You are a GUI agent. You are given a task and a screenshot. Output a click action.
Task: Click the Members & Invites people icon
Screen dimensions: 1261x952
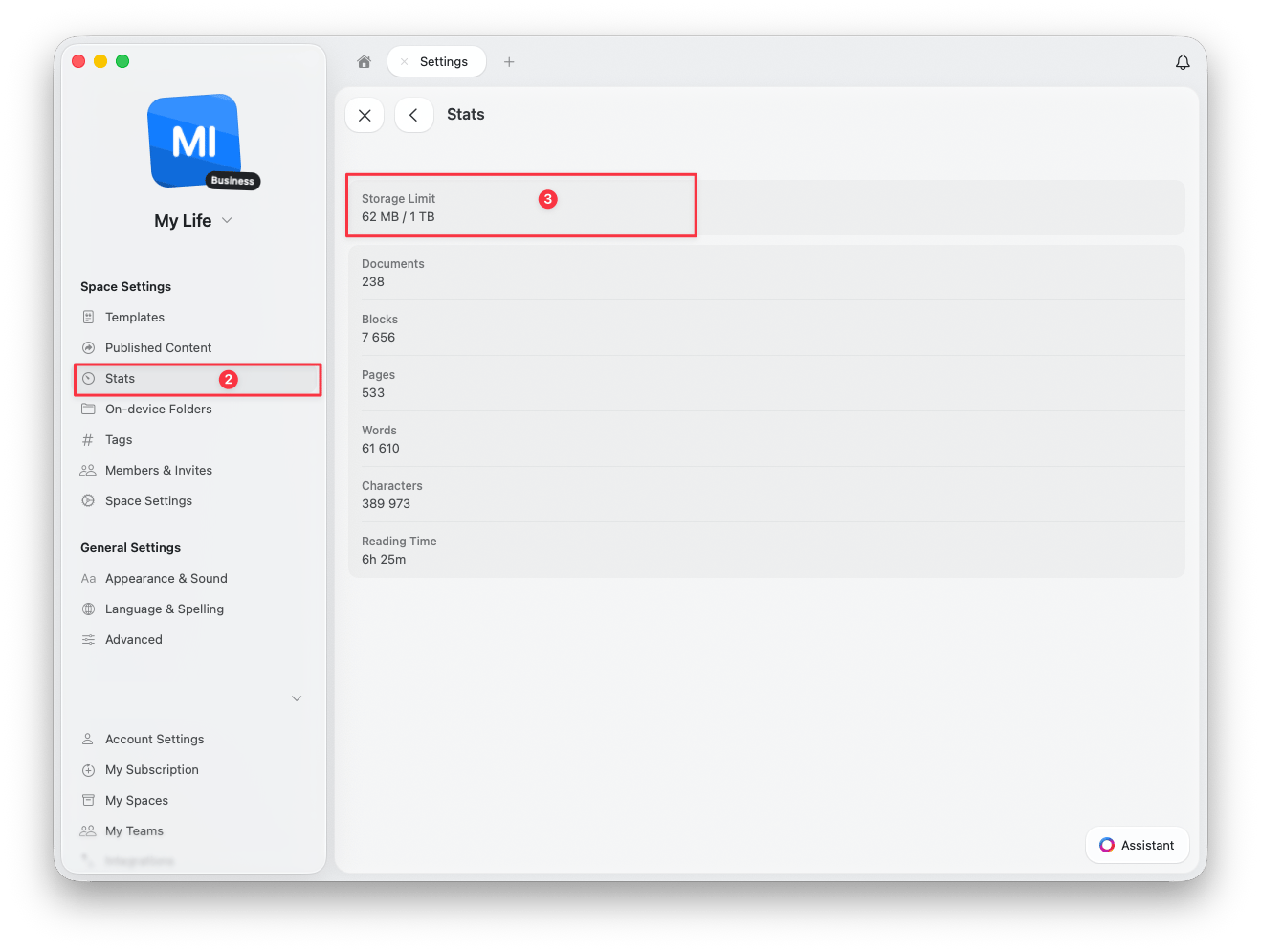pyautogui.click(x=88, y=471)
